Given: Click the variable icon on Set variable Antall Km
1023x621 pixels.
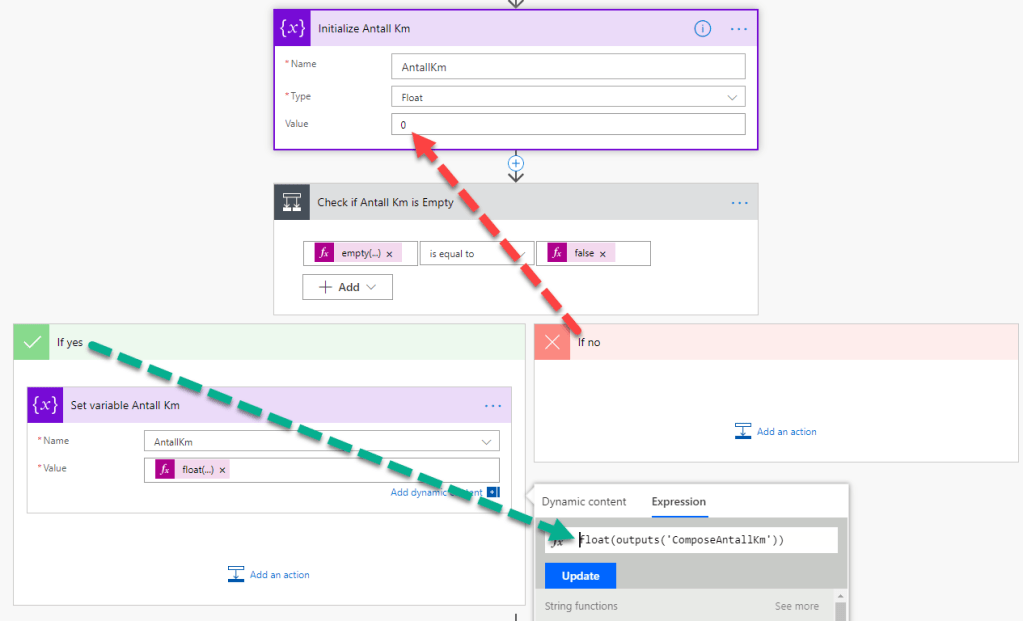Looking at the screenshot, I should tap(45, 405).
